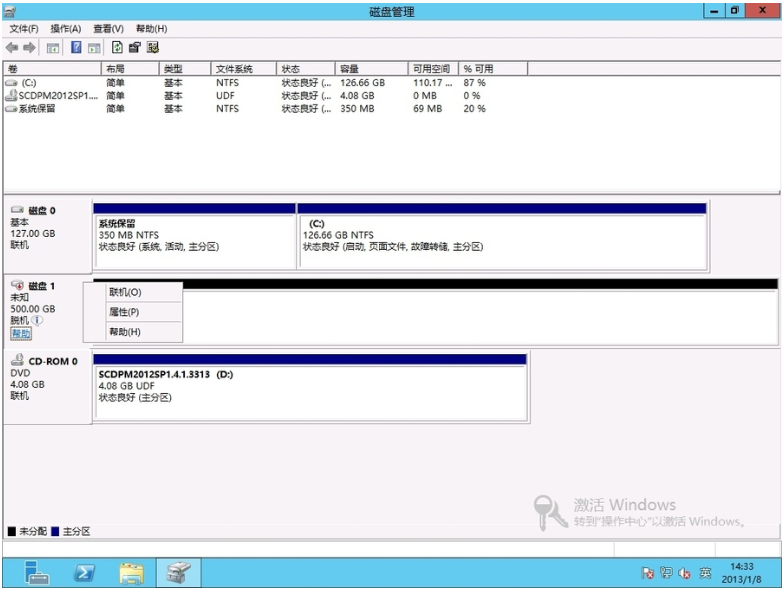Open the 操作(A) menu
This screenshot has width=784, height=593.
click(x=66, y=28)
